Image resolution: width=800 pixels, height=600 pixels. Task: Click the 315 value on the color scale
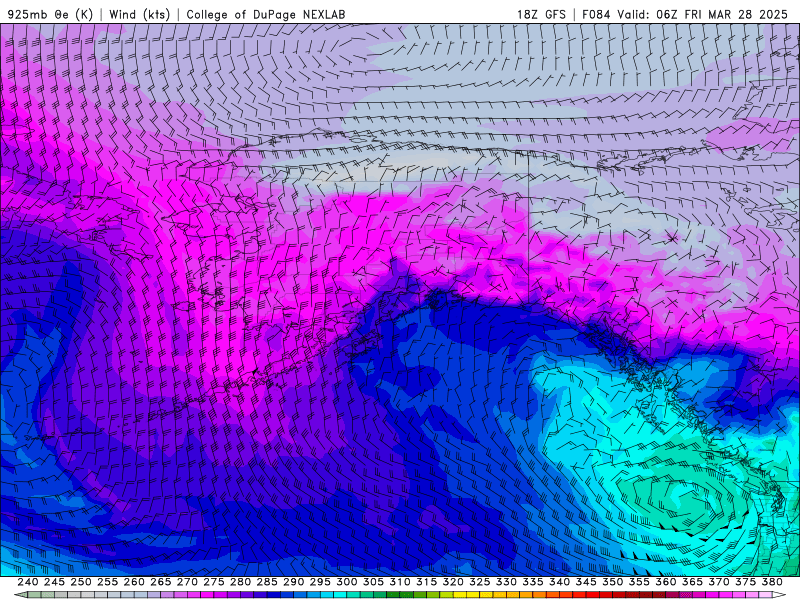pyautogui.click(x=427, y=582)
